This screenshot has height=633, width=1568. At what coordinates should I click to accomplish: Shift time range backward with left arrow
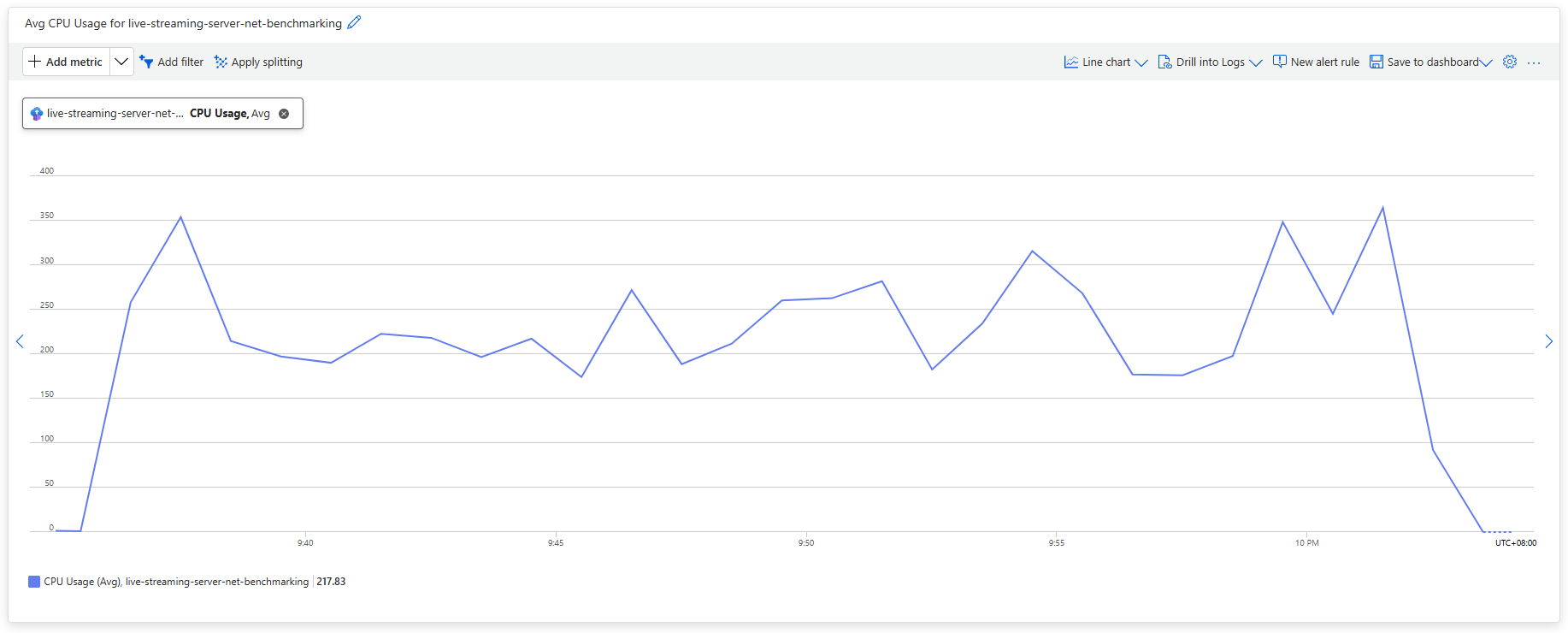point(20,341)
